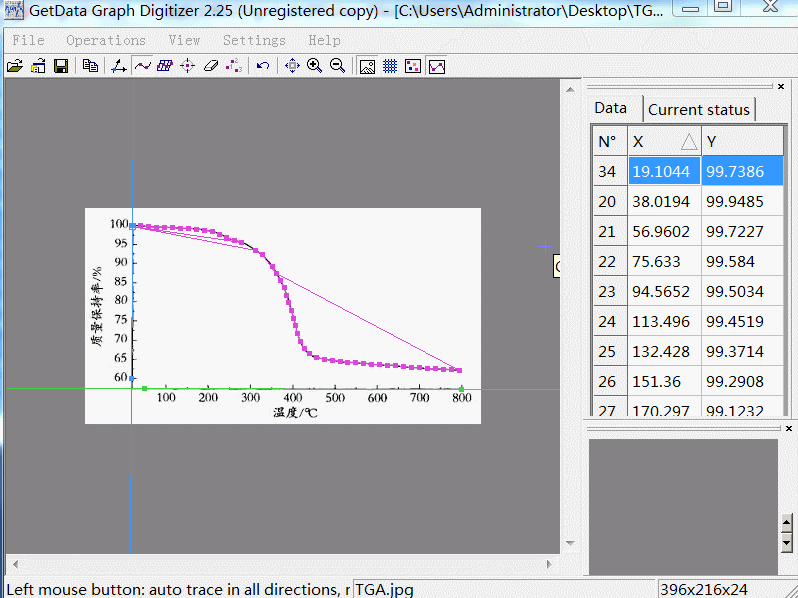798x598 pixels.
Task: Click the preview panel scroll down arrow
Action: [787, 541]
